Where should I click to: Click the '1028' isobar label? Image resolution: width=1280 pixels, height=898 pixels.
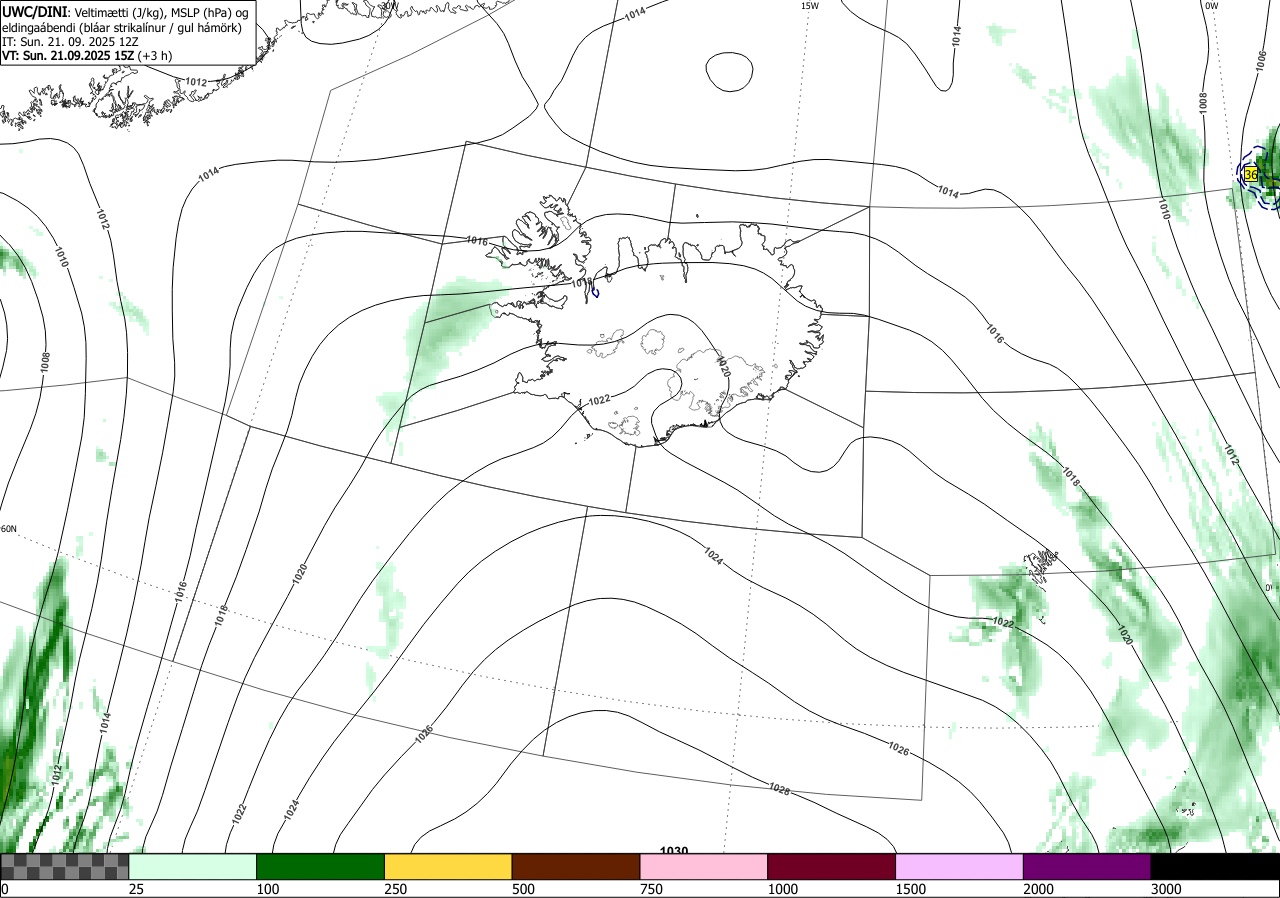(x=780, y=789)
